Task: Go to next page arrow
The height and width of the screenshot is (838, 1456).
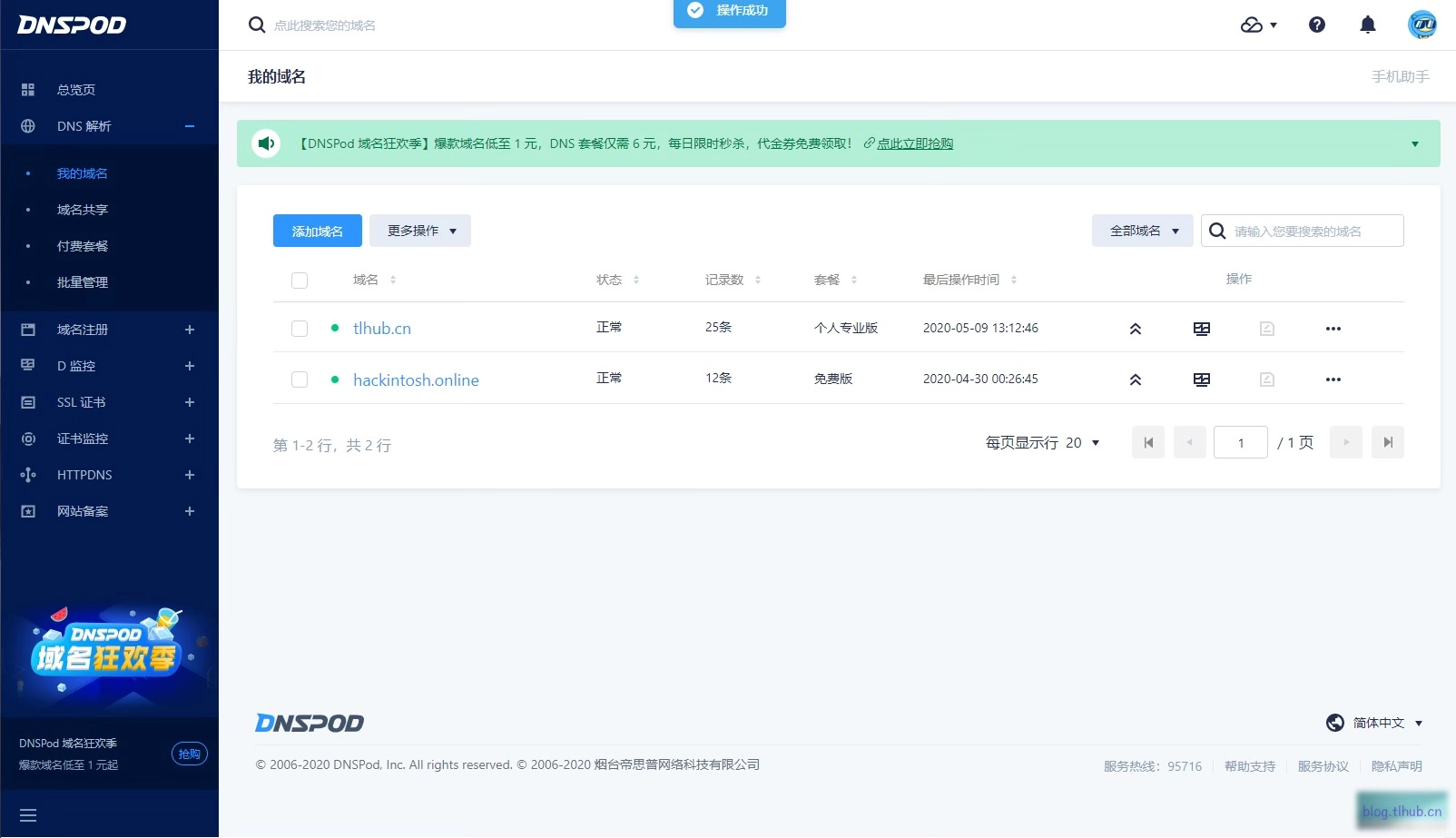Action: (x=1346, y=442)
